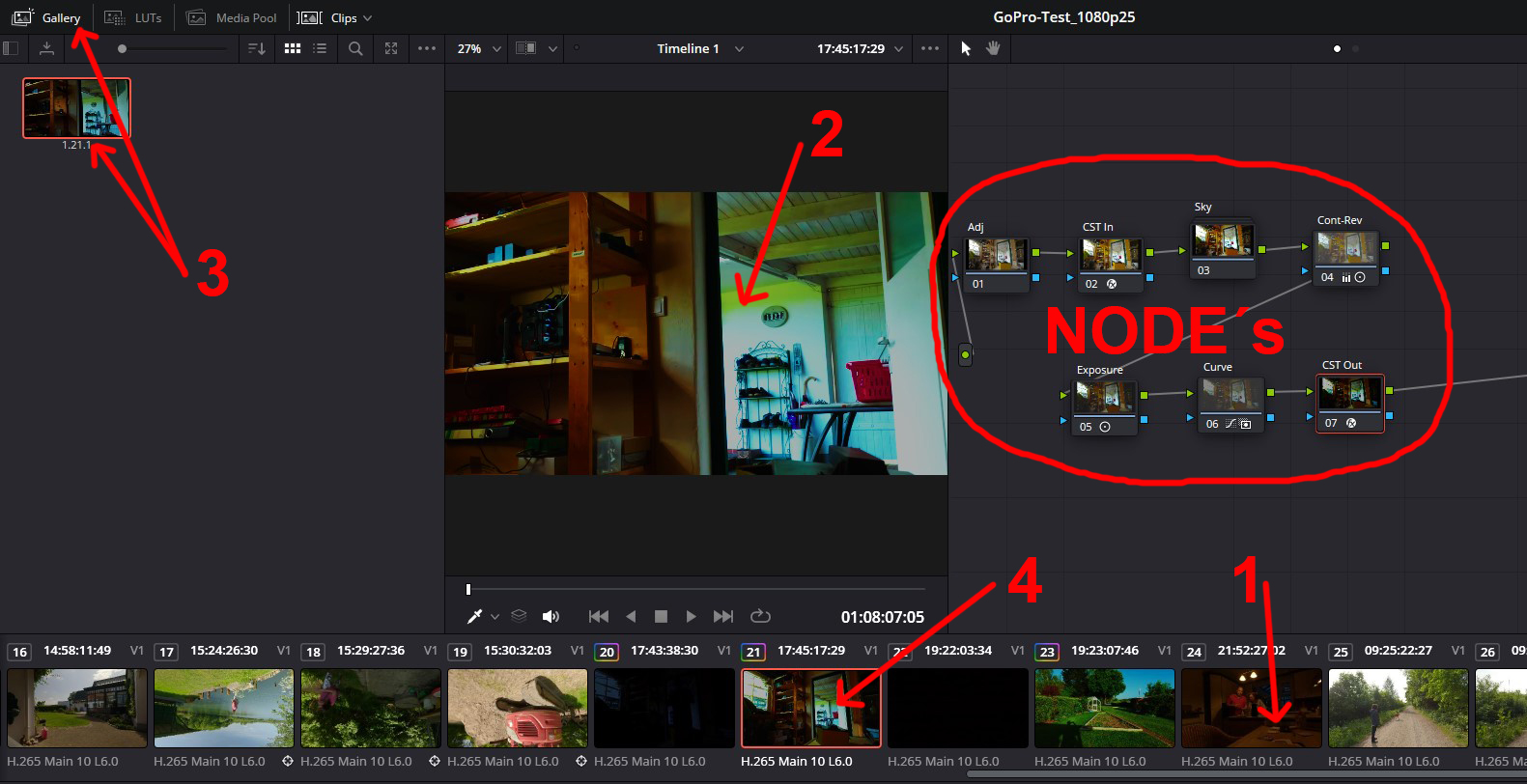Toggle the bypass grades layers icon
This screenshot has height=784, width=1527.
519,616
